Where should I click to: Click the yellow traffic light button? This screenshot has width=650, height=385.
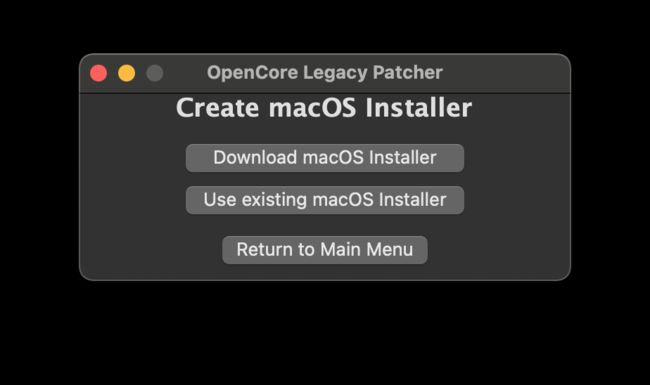[x=126, y=73]
